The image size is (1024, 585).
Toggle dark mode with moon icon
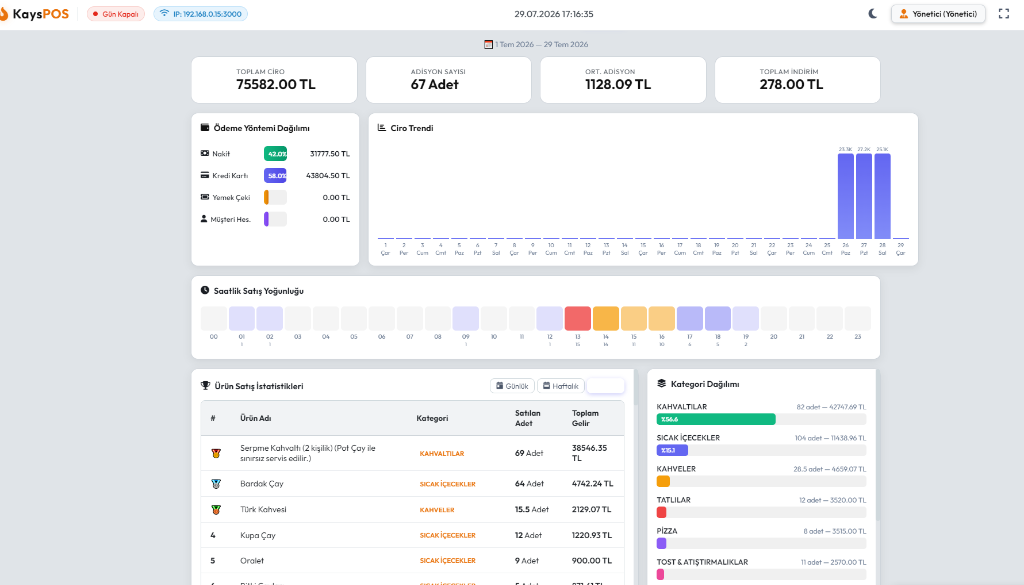tap(872, 14)
